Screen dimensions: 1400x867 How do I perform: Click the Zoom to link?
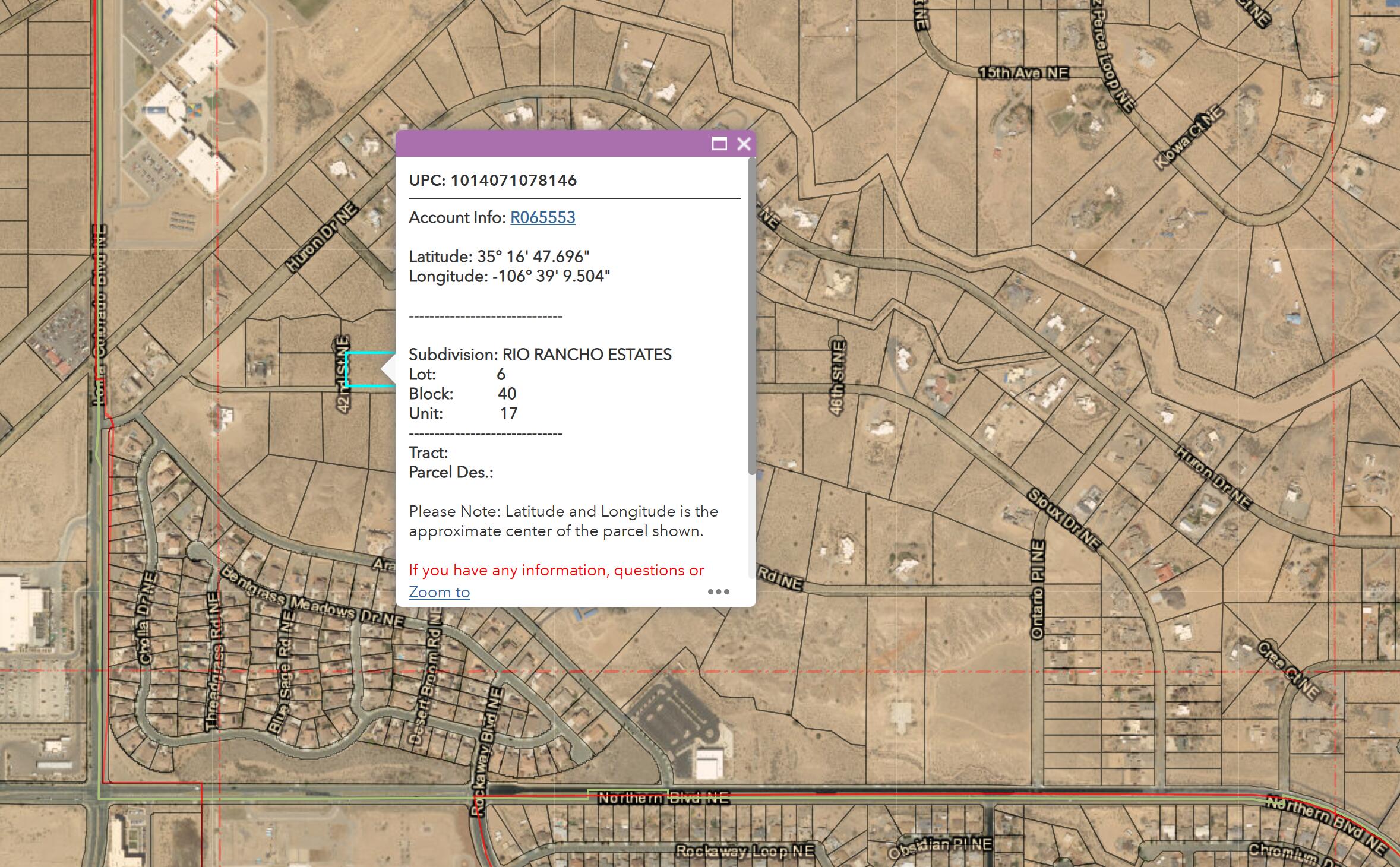coord(439,592)
